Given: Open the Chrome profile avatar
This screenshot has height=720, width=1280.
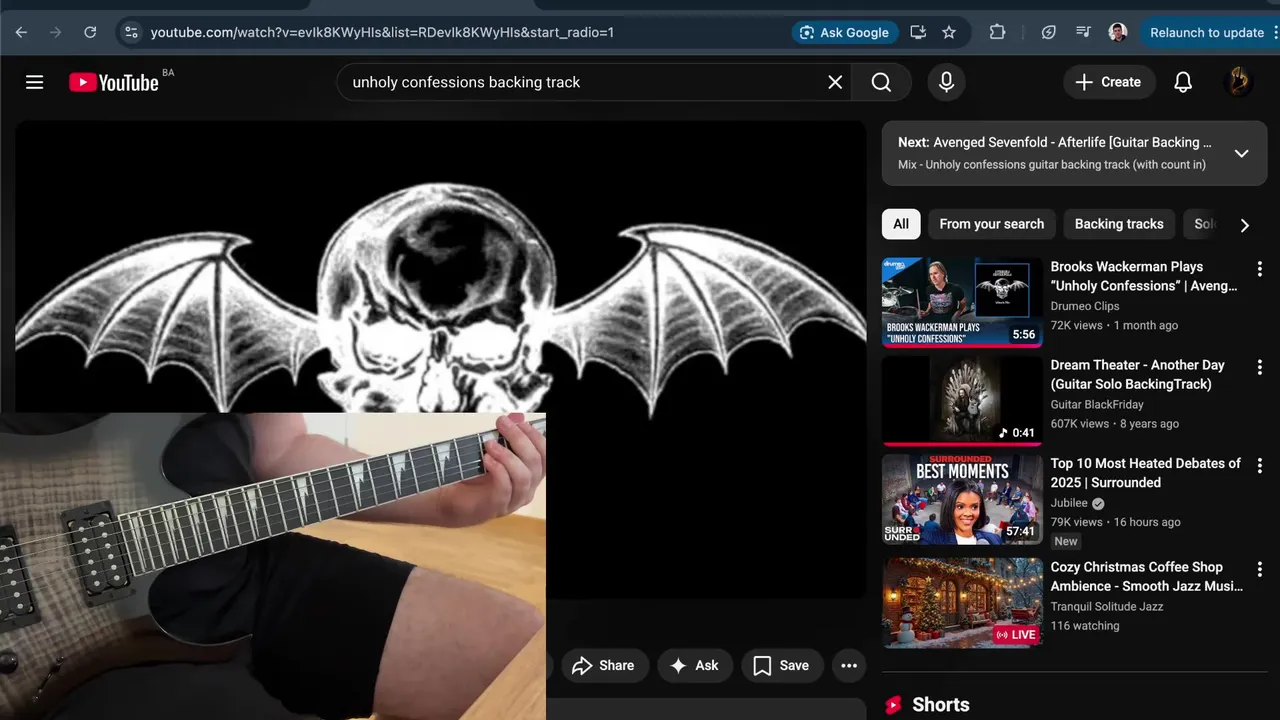Looking at the screenshot, I should point(1118,32).
